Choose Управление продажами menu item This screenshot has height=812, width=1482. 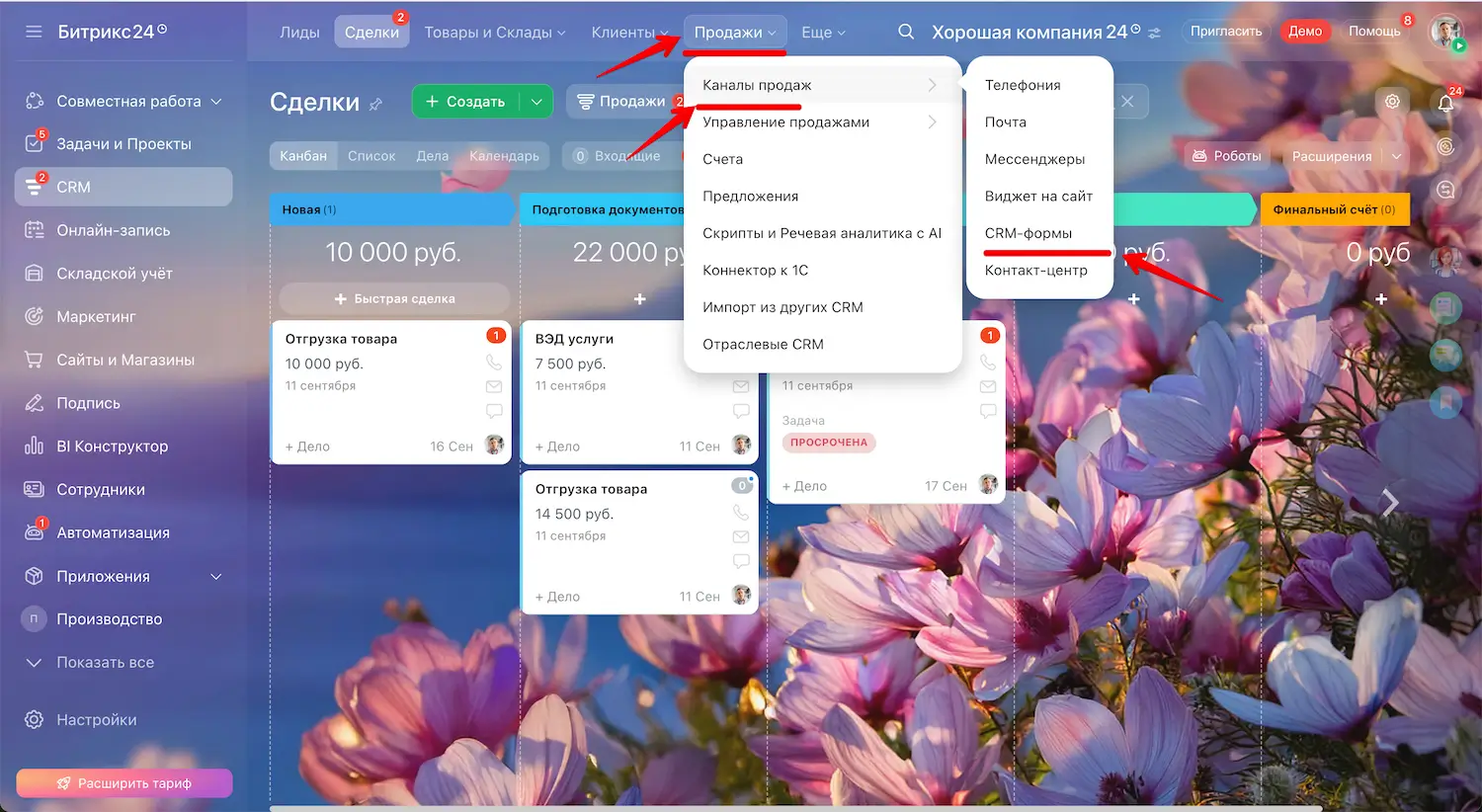tap(785, 122)
